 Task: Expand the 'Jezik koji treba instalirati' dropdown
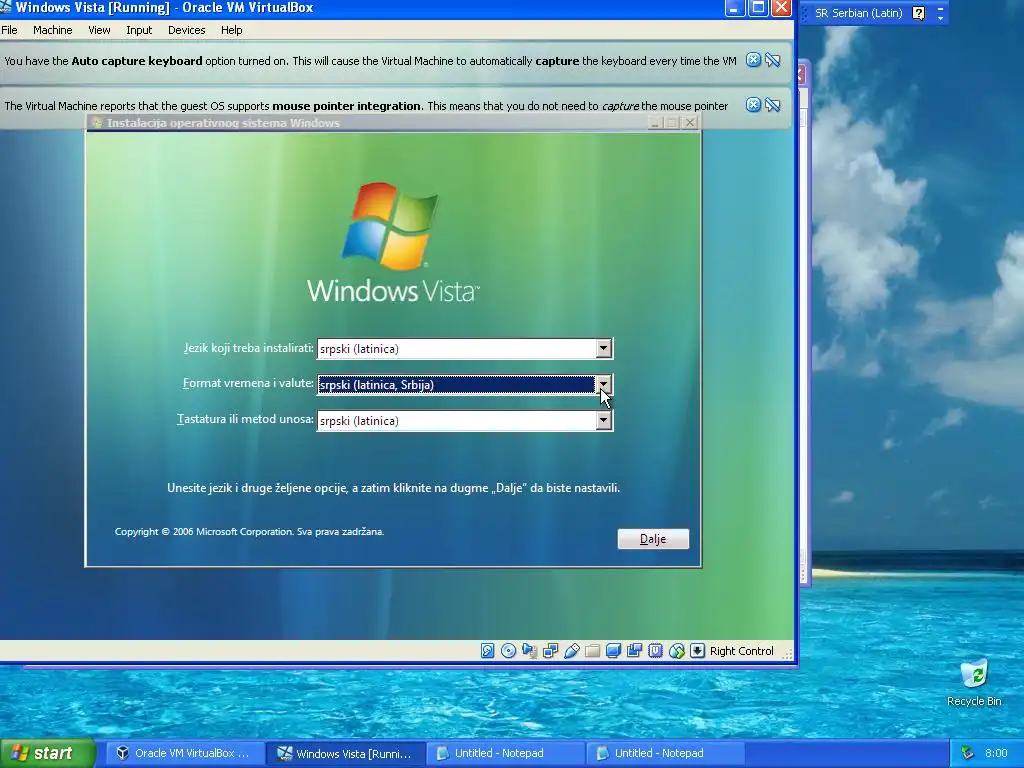[603, 348]
